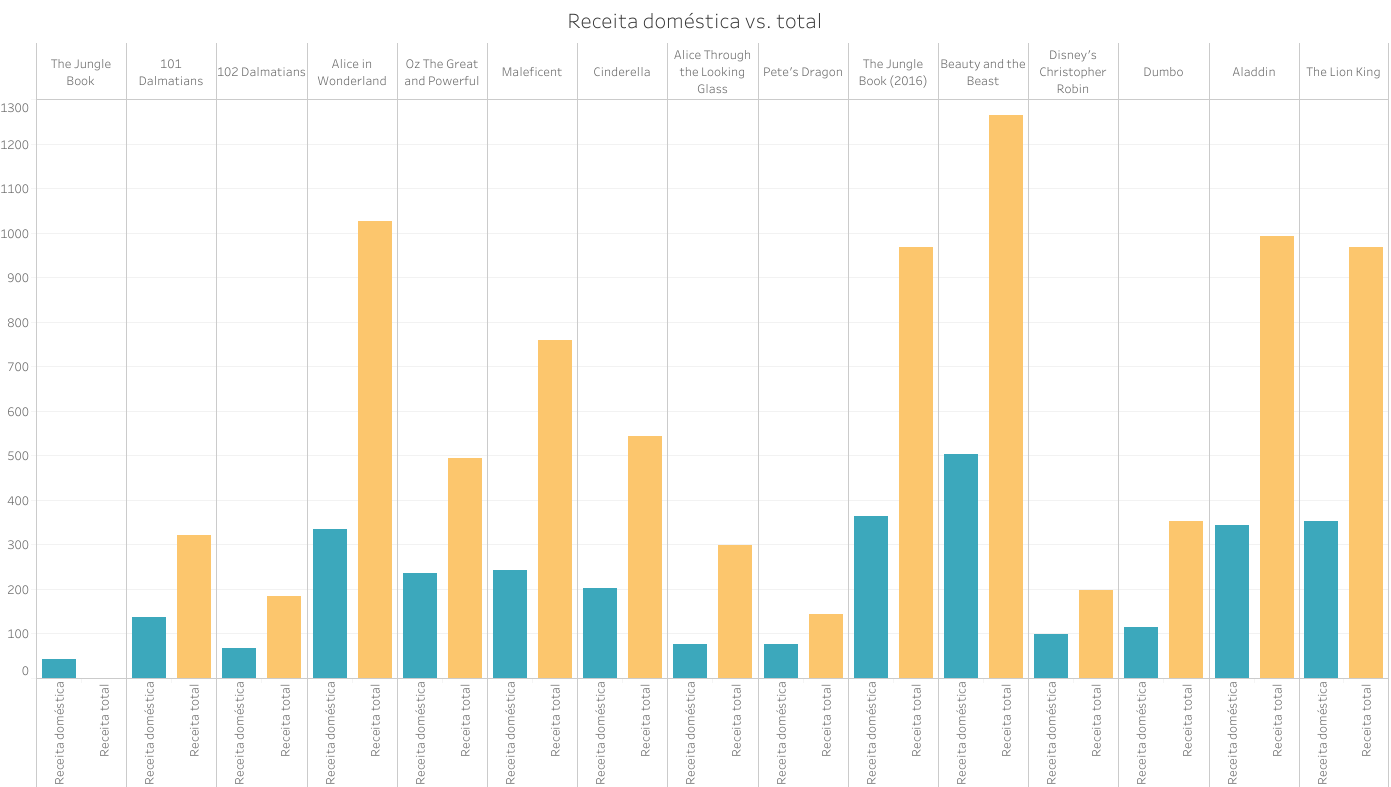The image size is (1391, 787).
Task: Select The Jungle Book (2016) total bar
Action: click(x=916, y=462)
